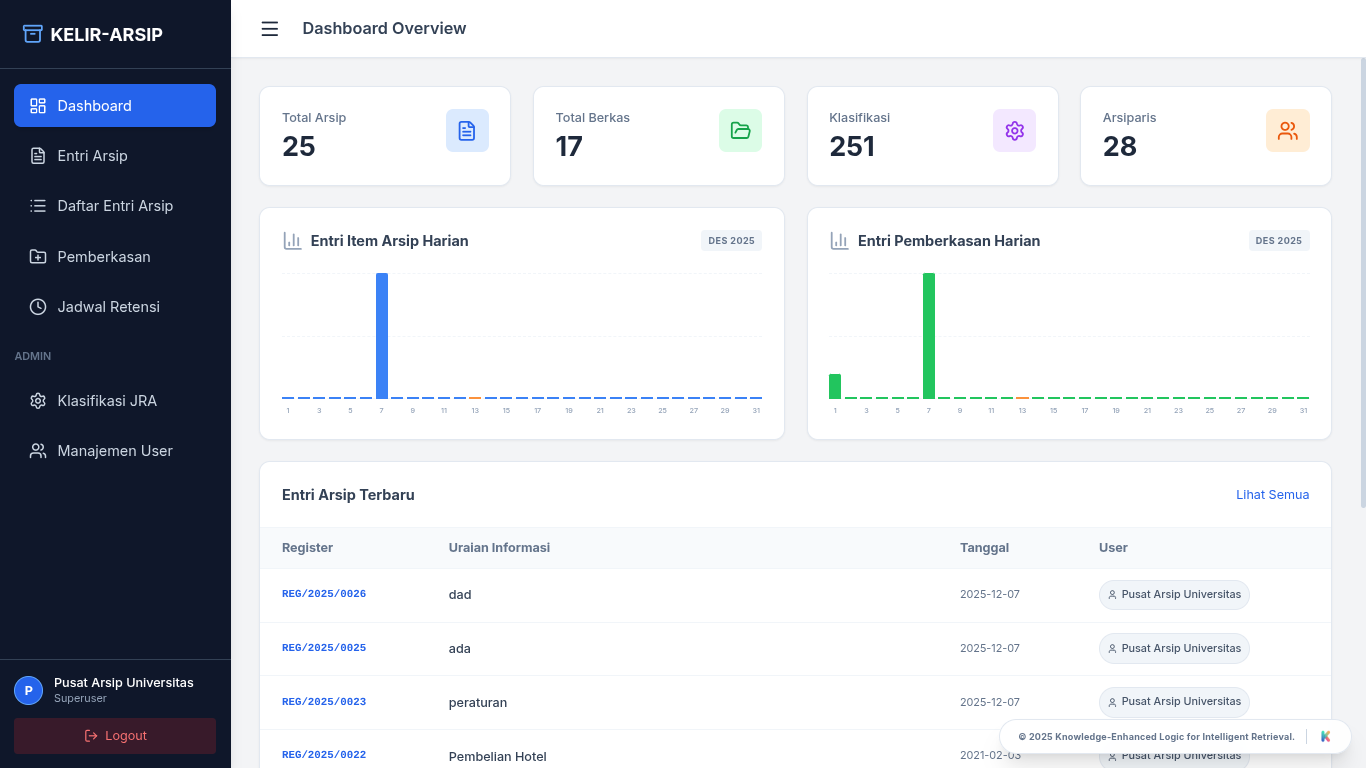Screen dimensions: 1366x768
Task: Open Manajemen User admin page
Action: [x=115, y=451]
